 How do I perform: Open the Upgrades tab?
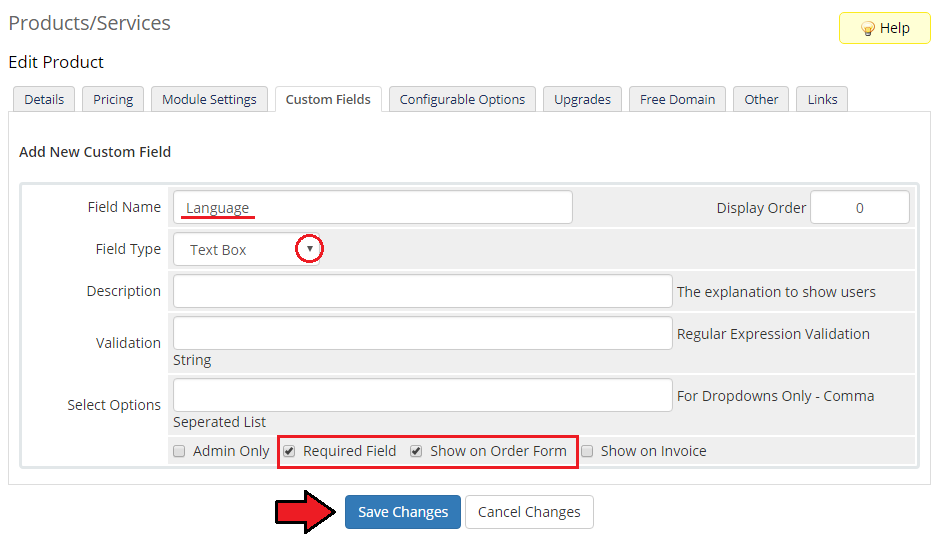click(x=582, y=99)
